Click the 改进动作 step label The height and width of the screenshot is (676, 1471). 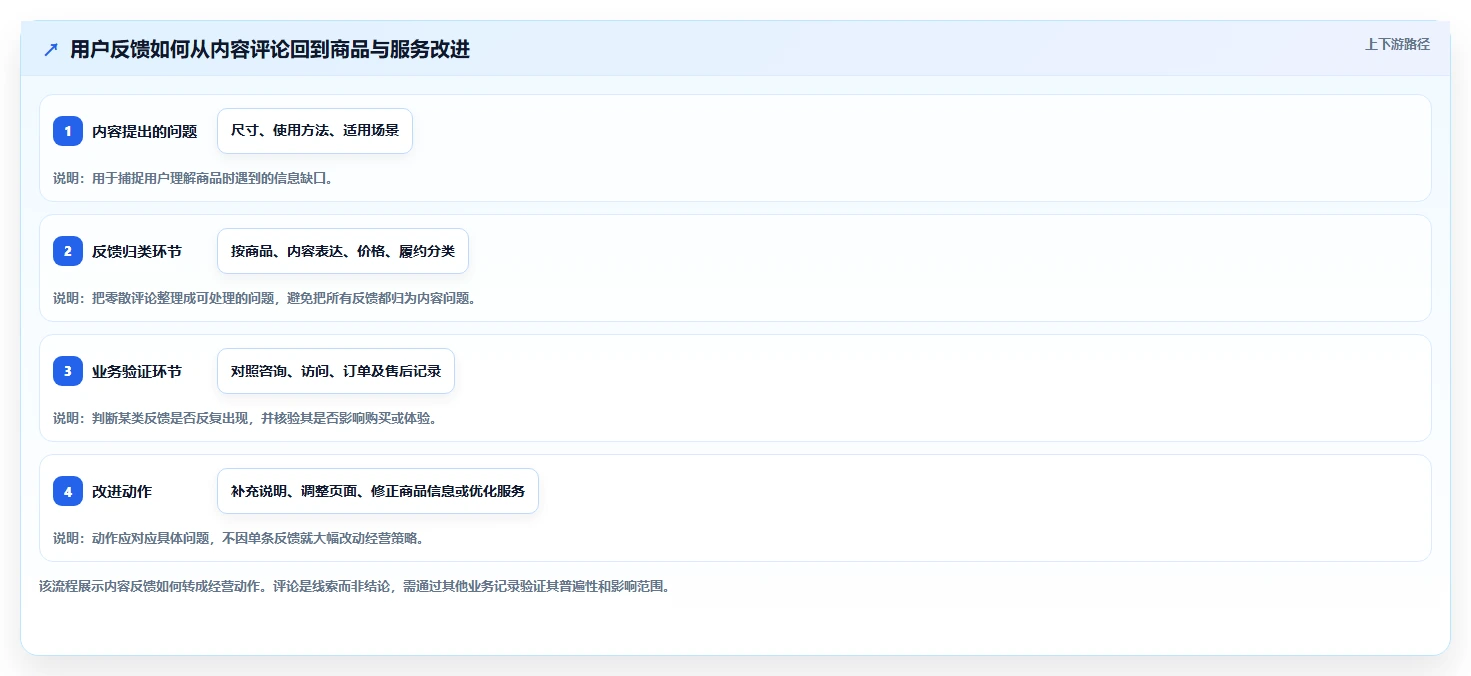[x=122, y=491]
